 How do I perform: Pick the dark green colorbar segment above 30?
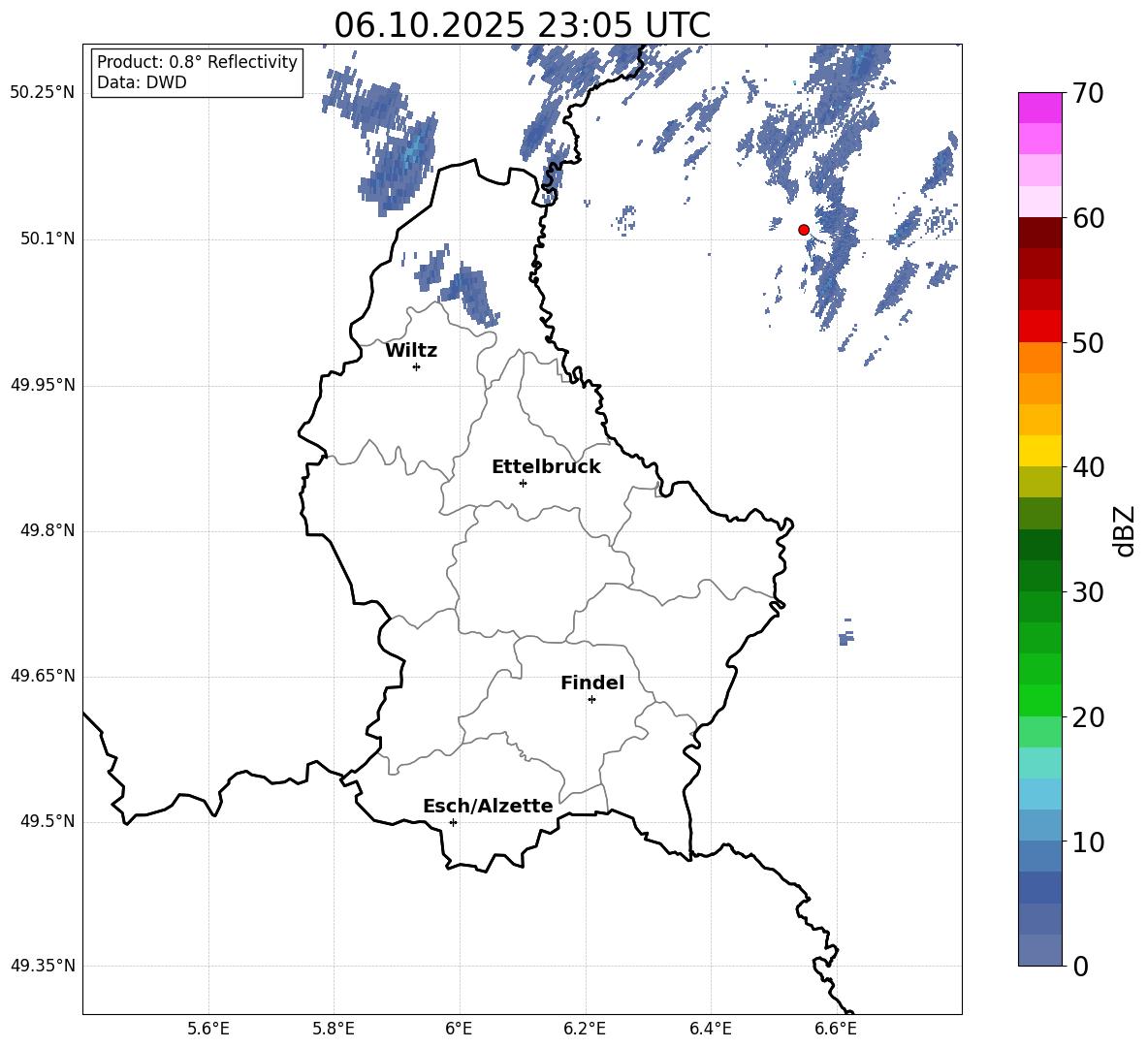1040,576
